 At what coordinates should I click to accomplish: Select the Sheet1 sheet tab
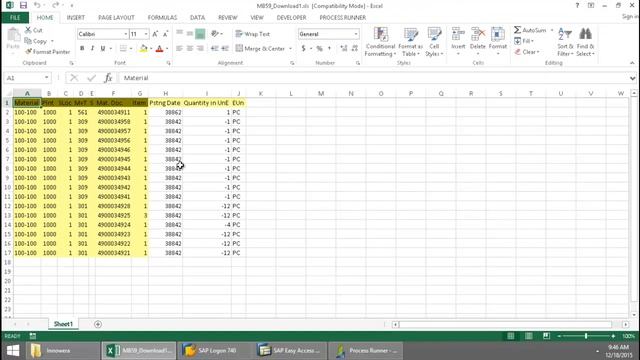63,324
